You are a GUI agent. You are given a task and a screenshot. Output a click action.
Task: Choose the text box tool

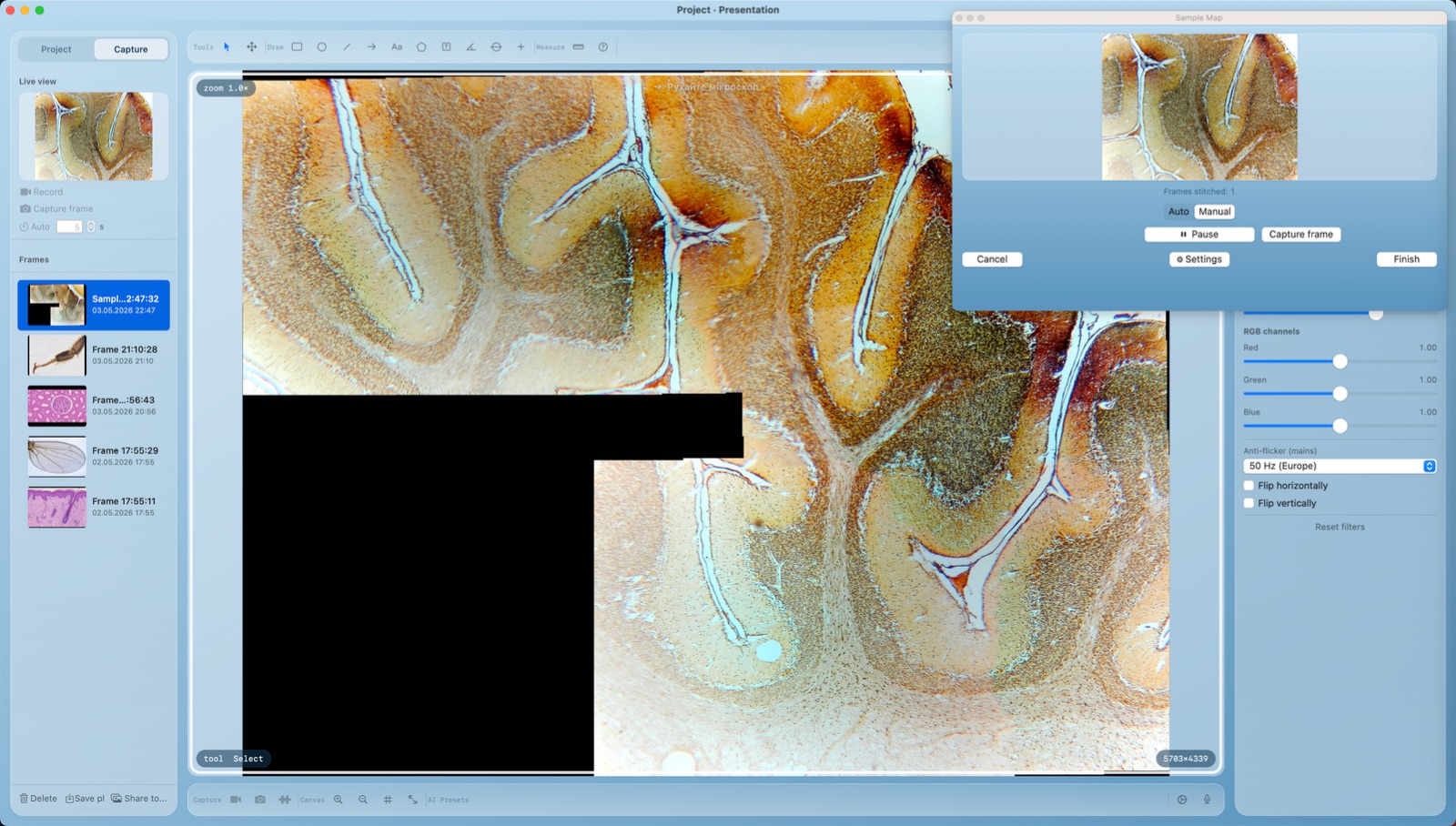446,47
